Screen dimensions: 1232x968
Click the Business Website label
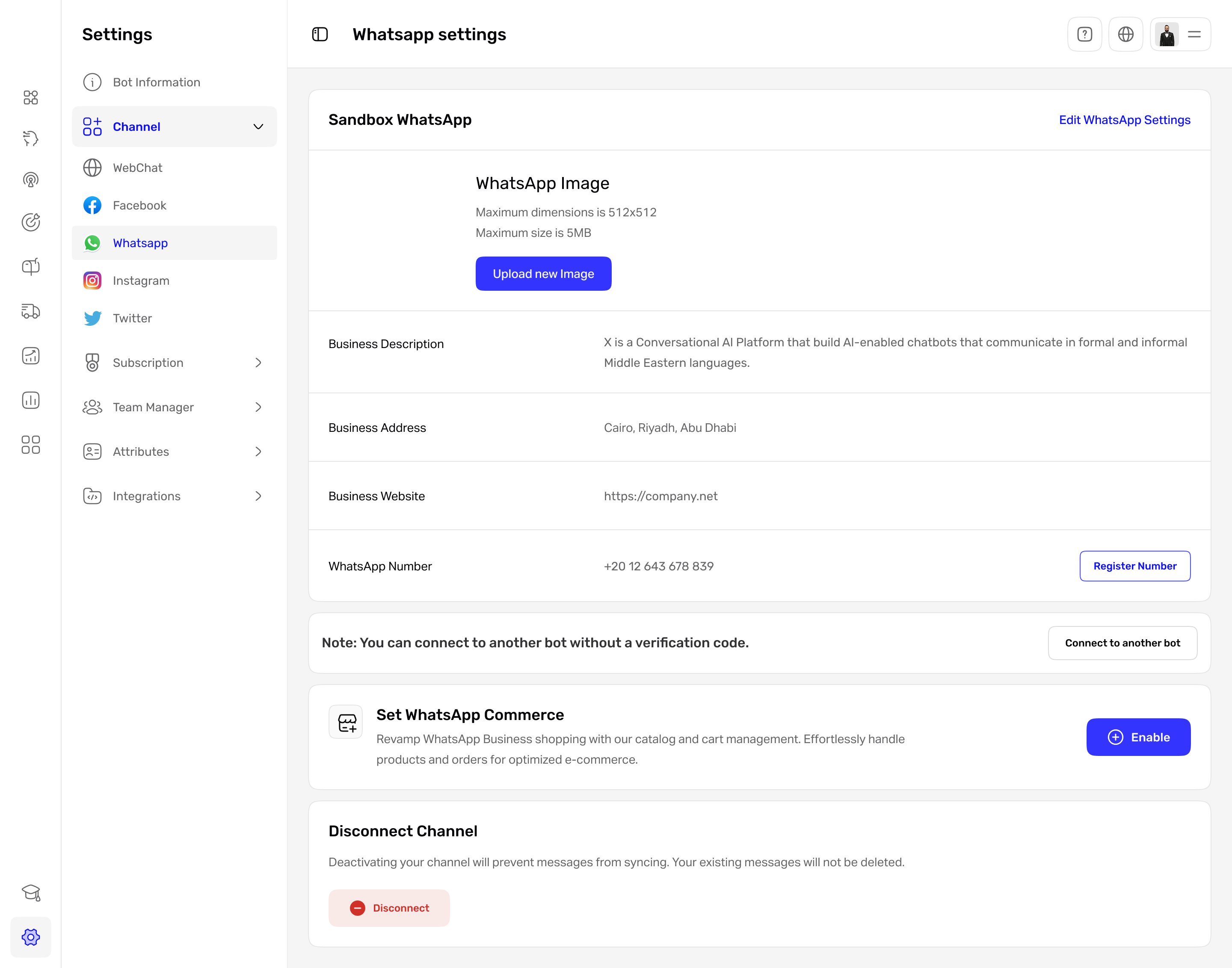(x=377, y=496)
